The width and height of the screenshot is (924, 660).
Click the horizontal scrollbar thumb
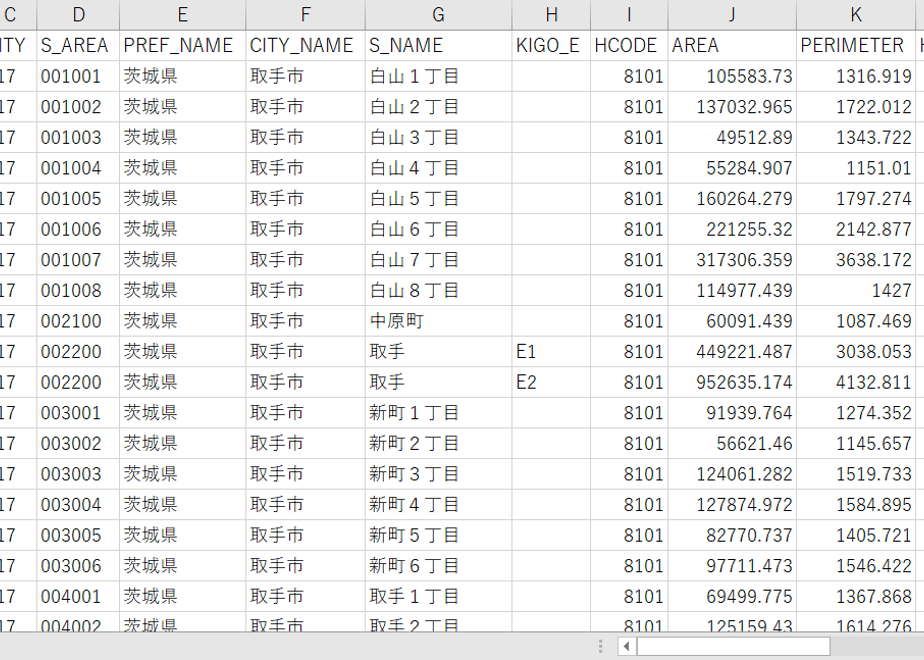(x=733, y=646)
